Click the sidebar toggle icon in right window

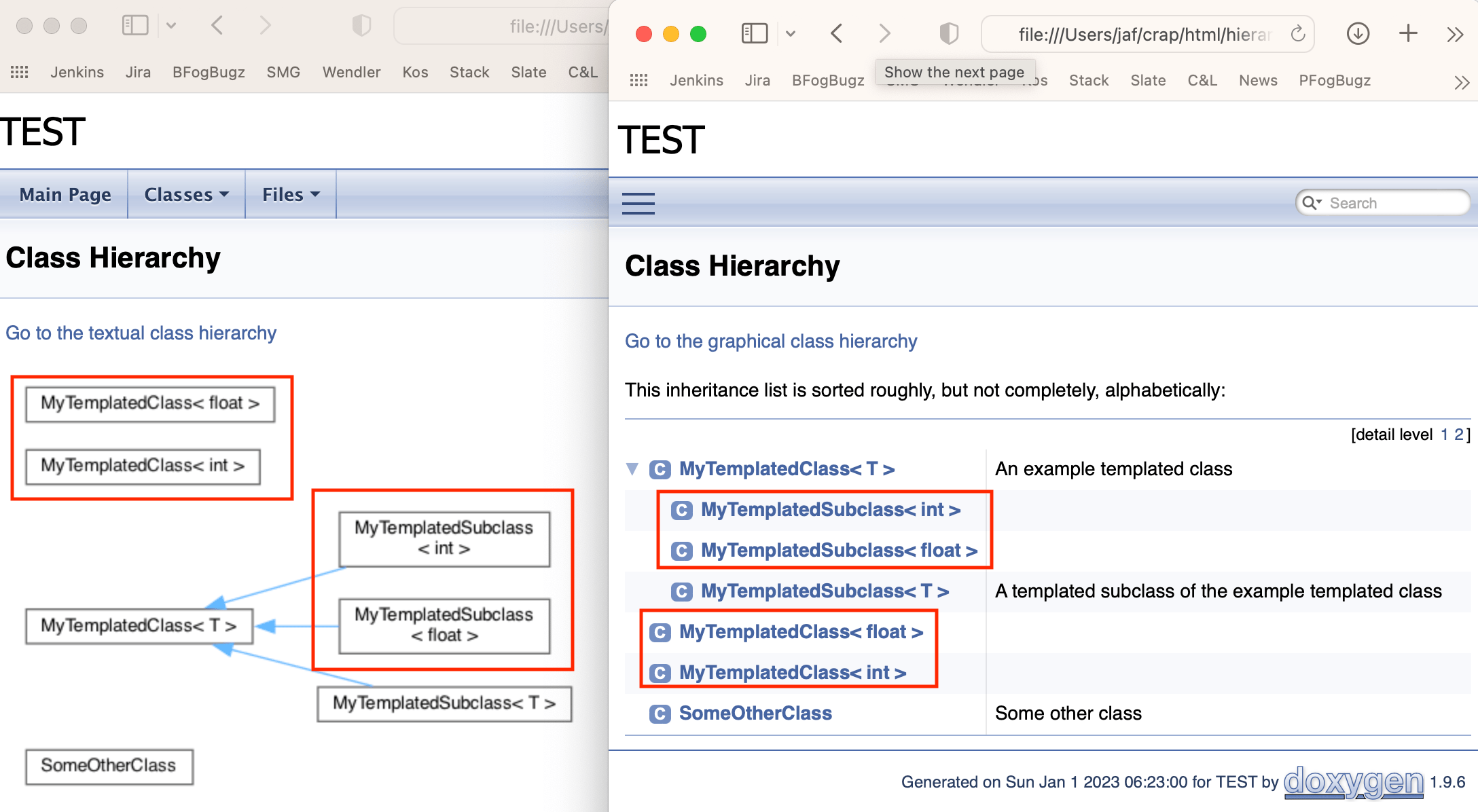click(x=754, y=33)
